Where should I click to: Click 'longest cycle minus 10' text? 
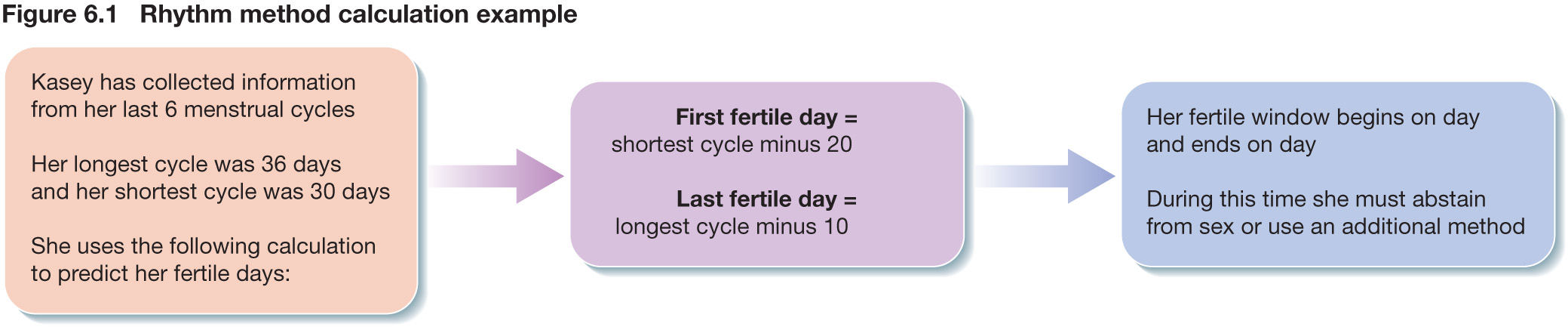732,227
